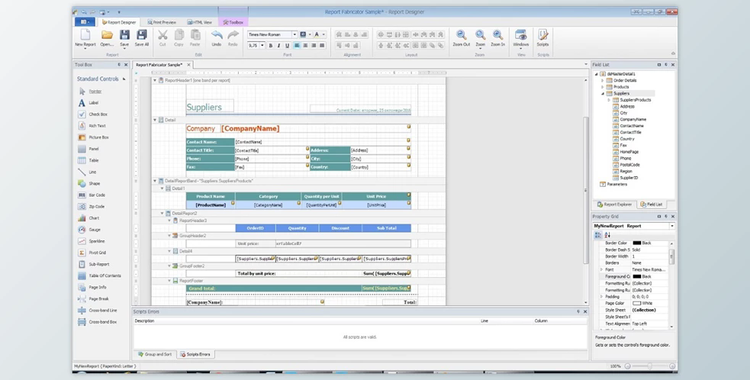Viewport: 750px width, 380px height.
Task: Switch to the Report Explorer tab
Action: coord(615,204)
